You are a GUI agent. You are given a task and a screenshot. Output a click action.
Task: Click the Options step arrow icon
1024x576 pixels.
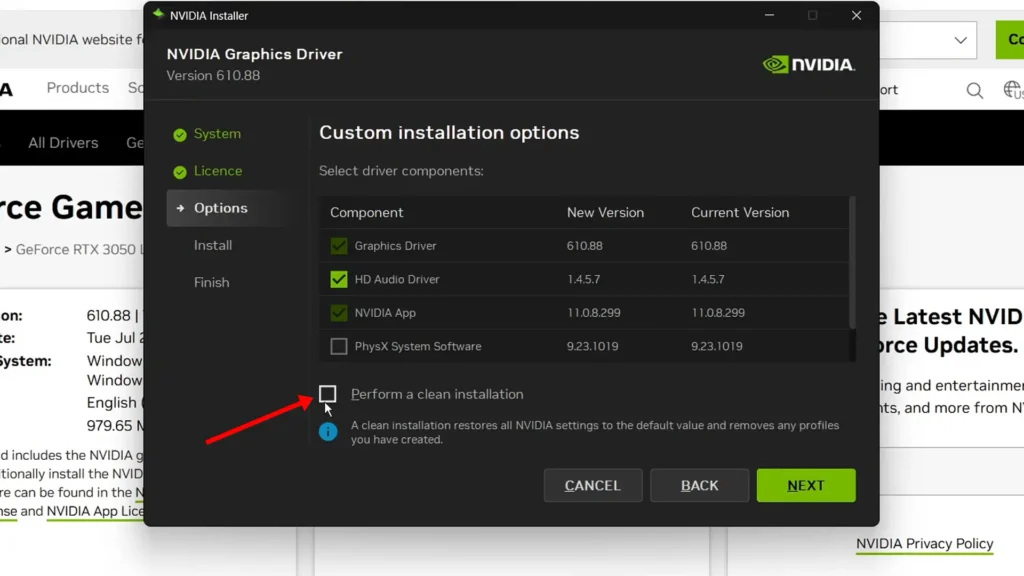click(180, 208)
